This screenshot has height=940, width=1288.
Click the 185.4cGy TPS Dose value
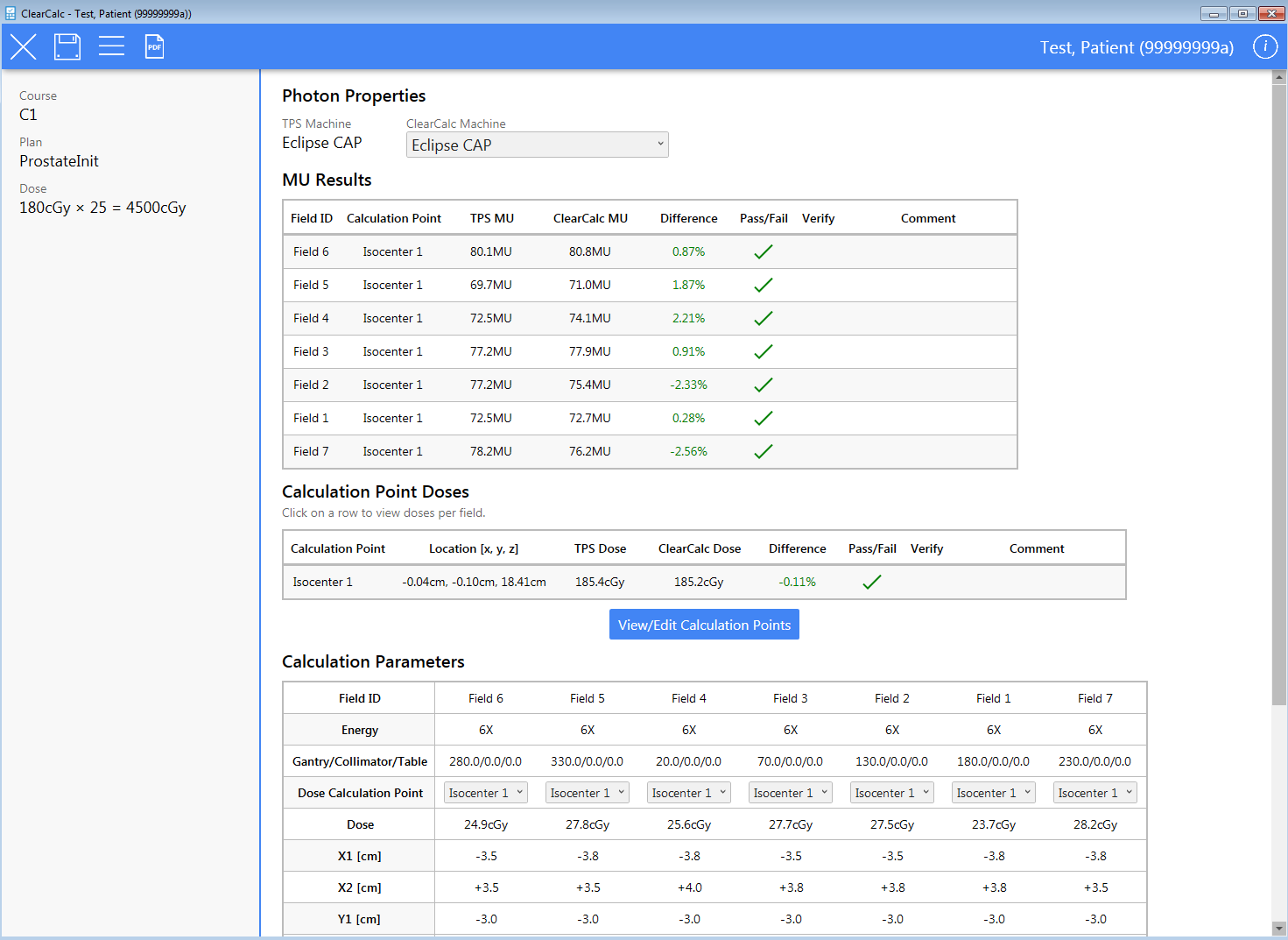[x=600, y=582]
